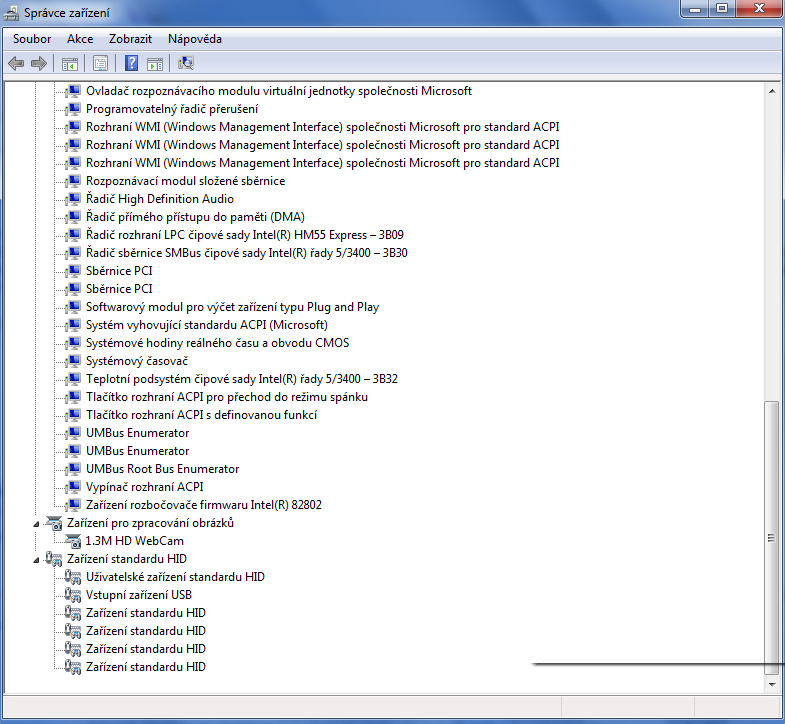Image resolution: width=785 pixels, height=724 pixels.
Task: Click the Forward arrow toolbar button
Action: coord(39,64)
